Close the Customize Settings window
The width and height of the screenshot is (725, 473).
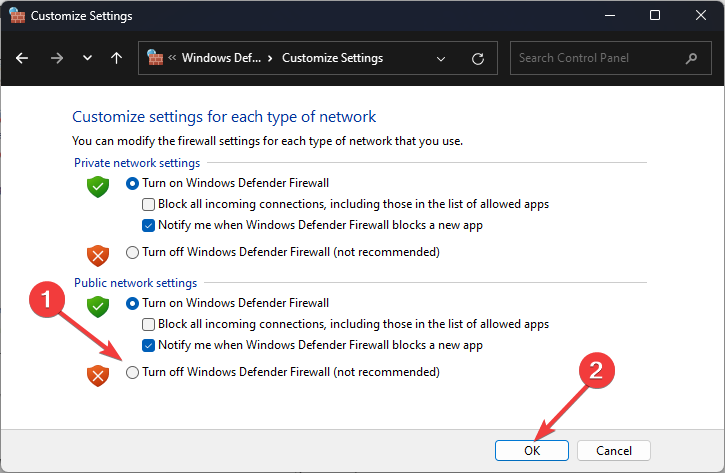[x=700, y=15]
